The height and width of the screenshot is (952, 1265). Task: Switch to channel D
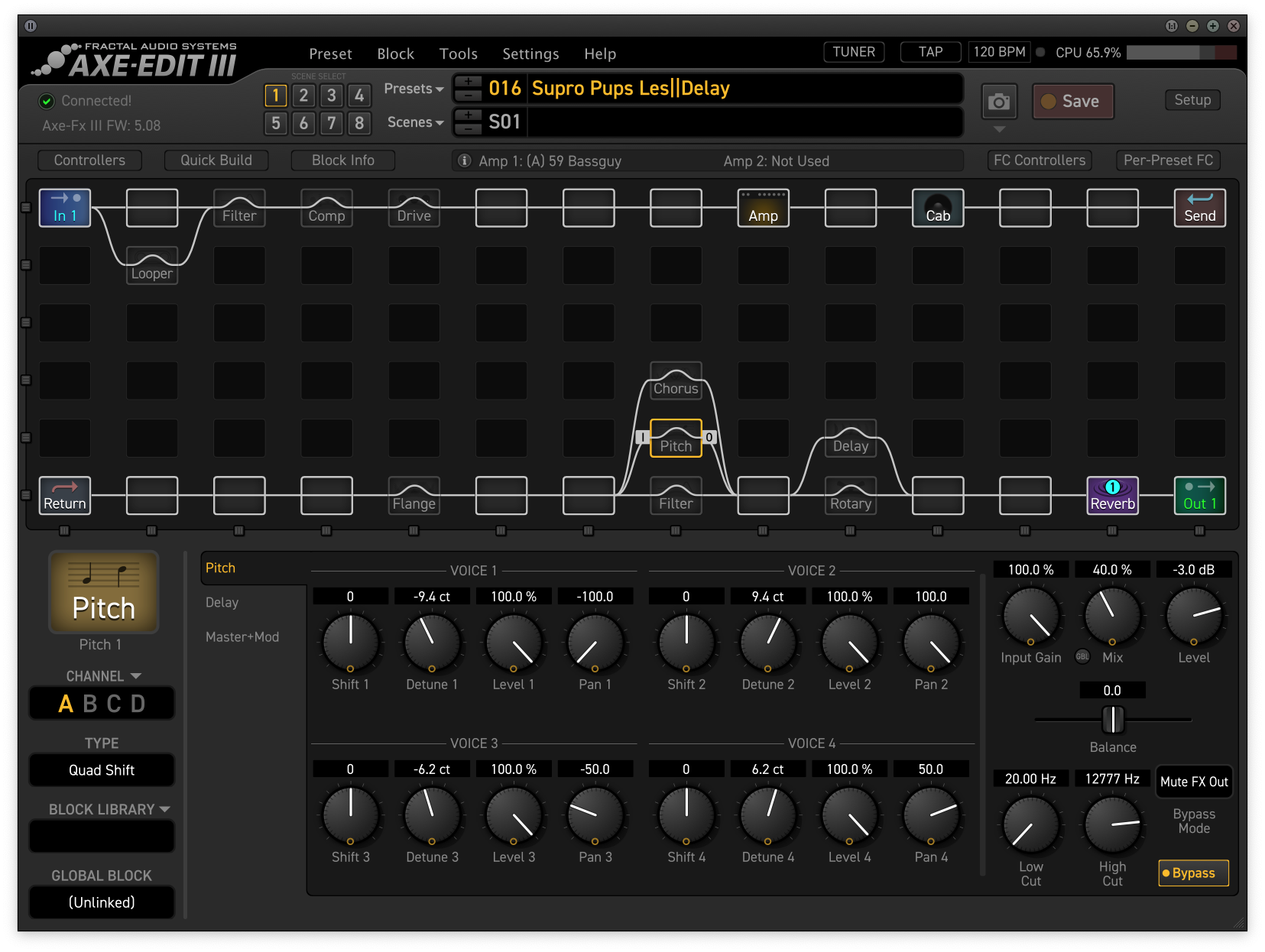(x=138, y=704)
